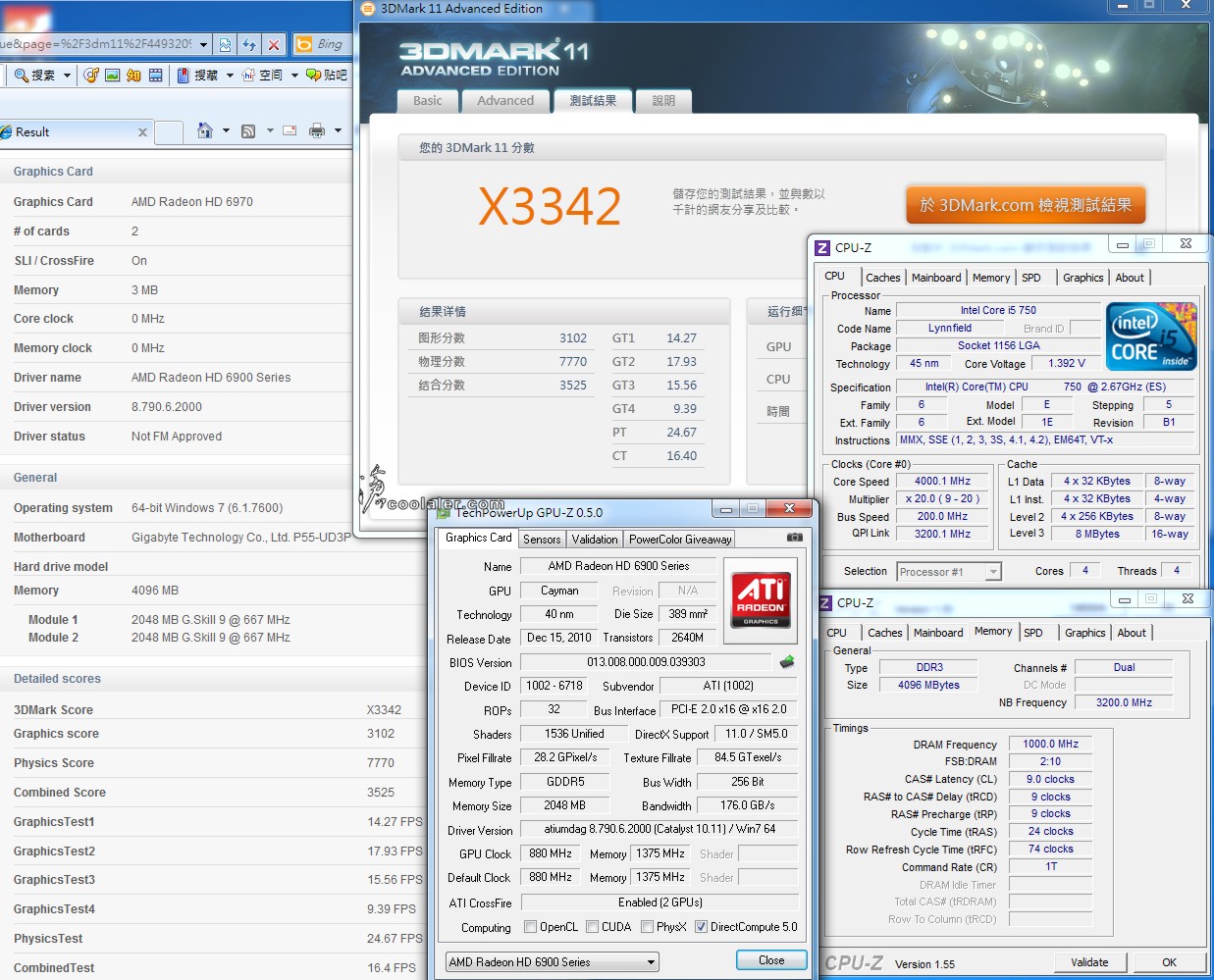Open the RSS feeds dropdown arrow
1214x980 pixels.
click(x=270, y=130)
